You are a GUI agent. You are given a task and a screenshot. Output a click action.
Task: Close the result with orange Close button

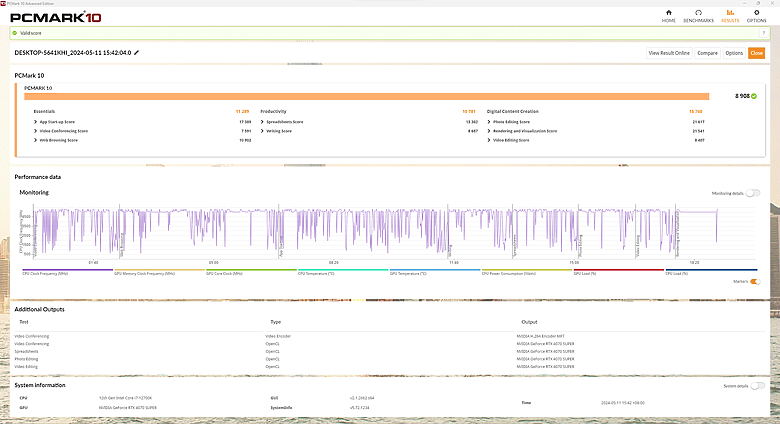[756, 53]
